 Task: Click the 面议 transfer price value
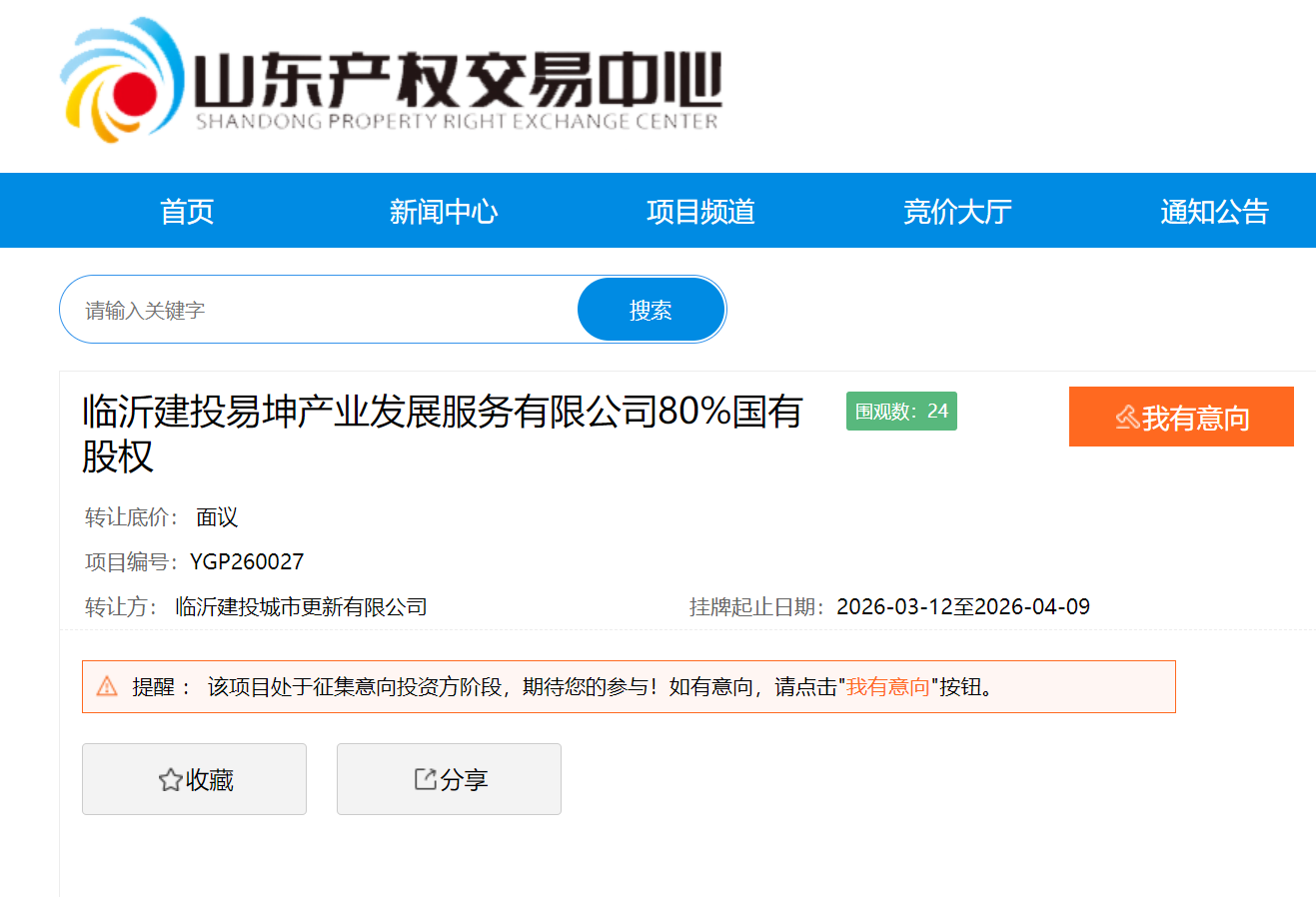(217, 517)
